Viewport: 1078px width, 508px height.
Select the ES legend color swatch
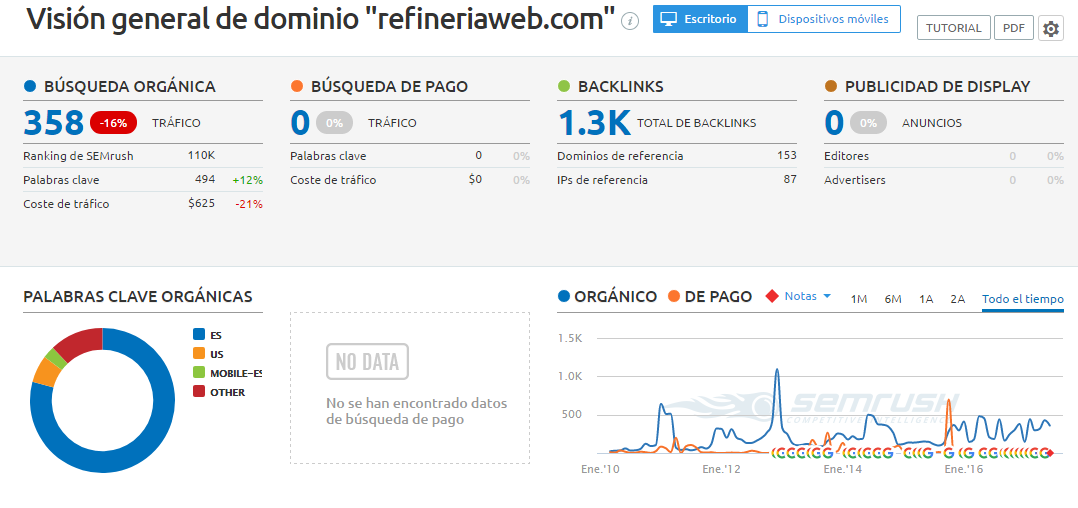pyautogui.click(x=199, y=335)
